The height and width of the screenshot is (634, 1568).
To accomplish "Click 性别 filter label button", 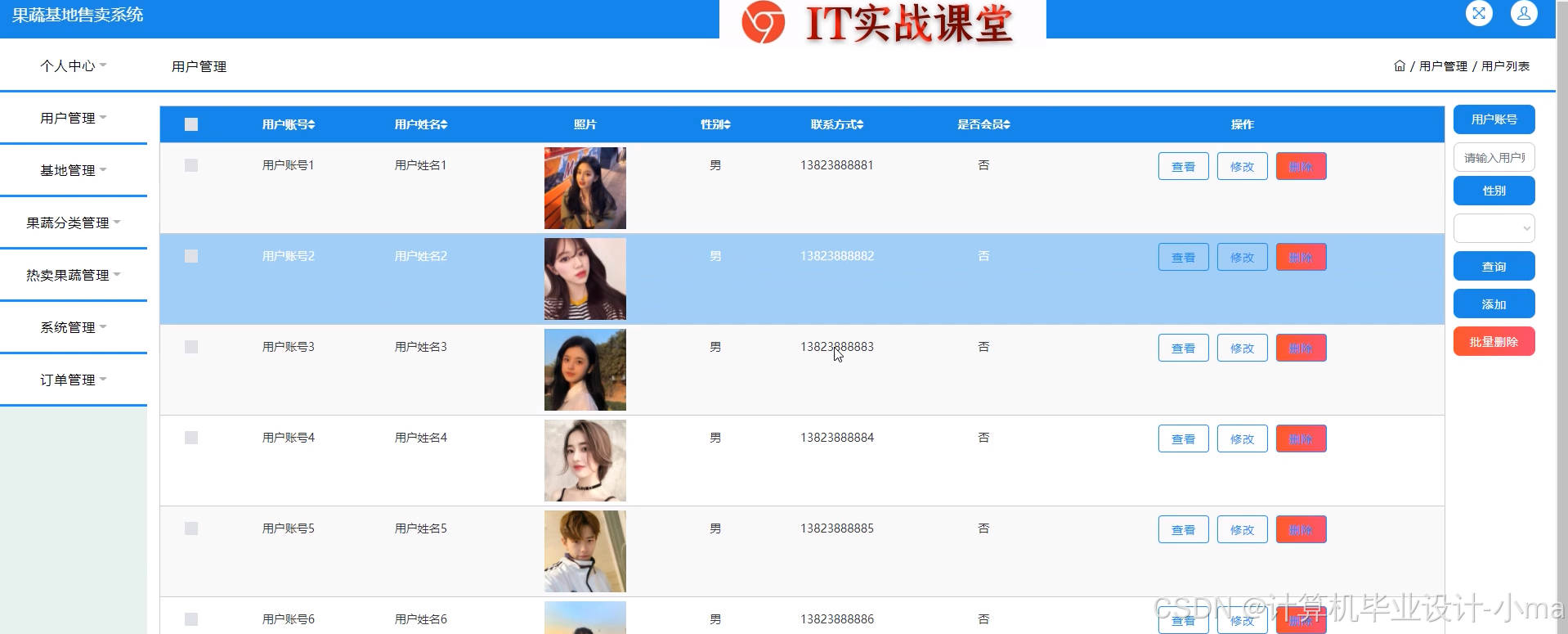I will point(1494,191).
